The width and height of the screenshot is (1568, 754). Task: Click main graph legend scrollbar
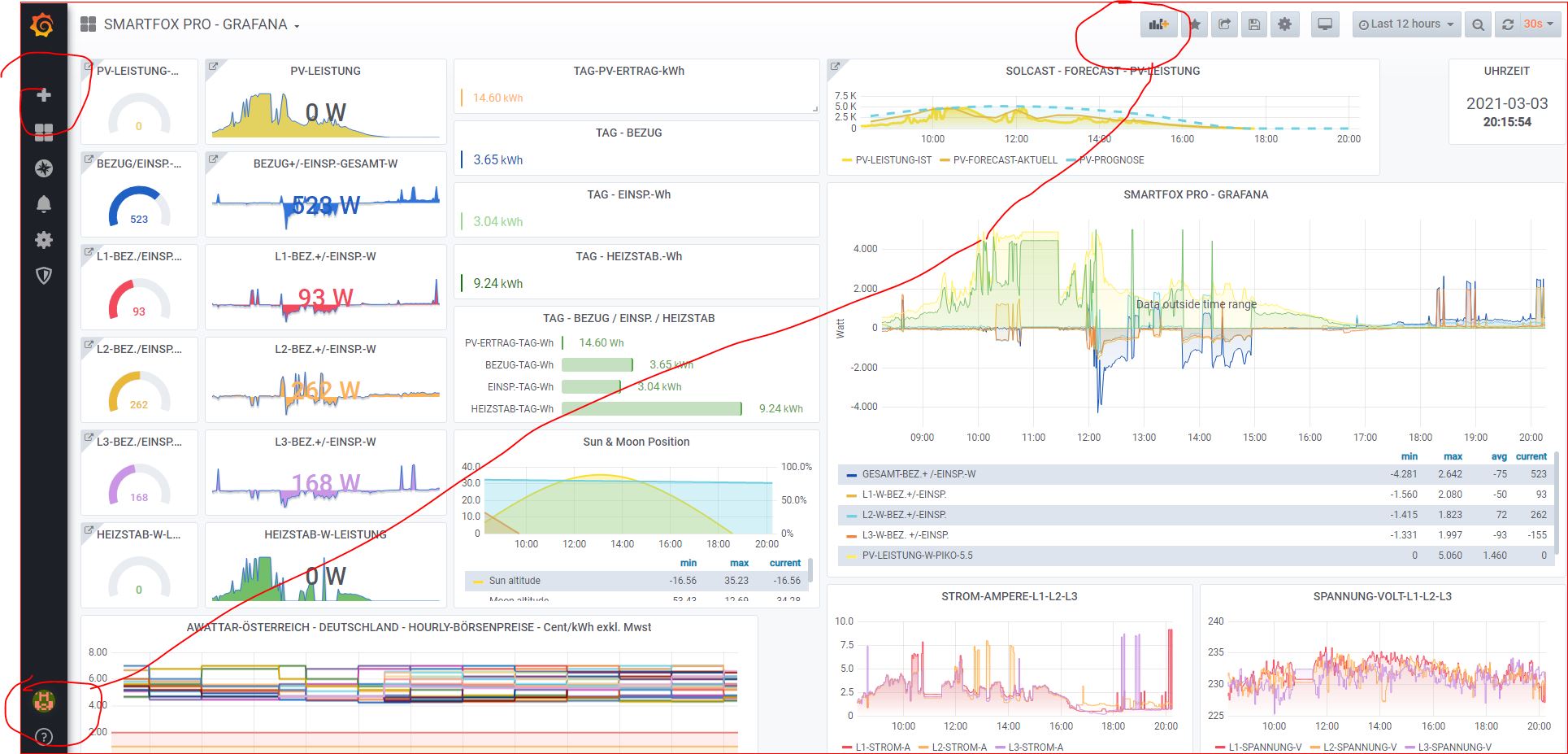[1557, 504]
